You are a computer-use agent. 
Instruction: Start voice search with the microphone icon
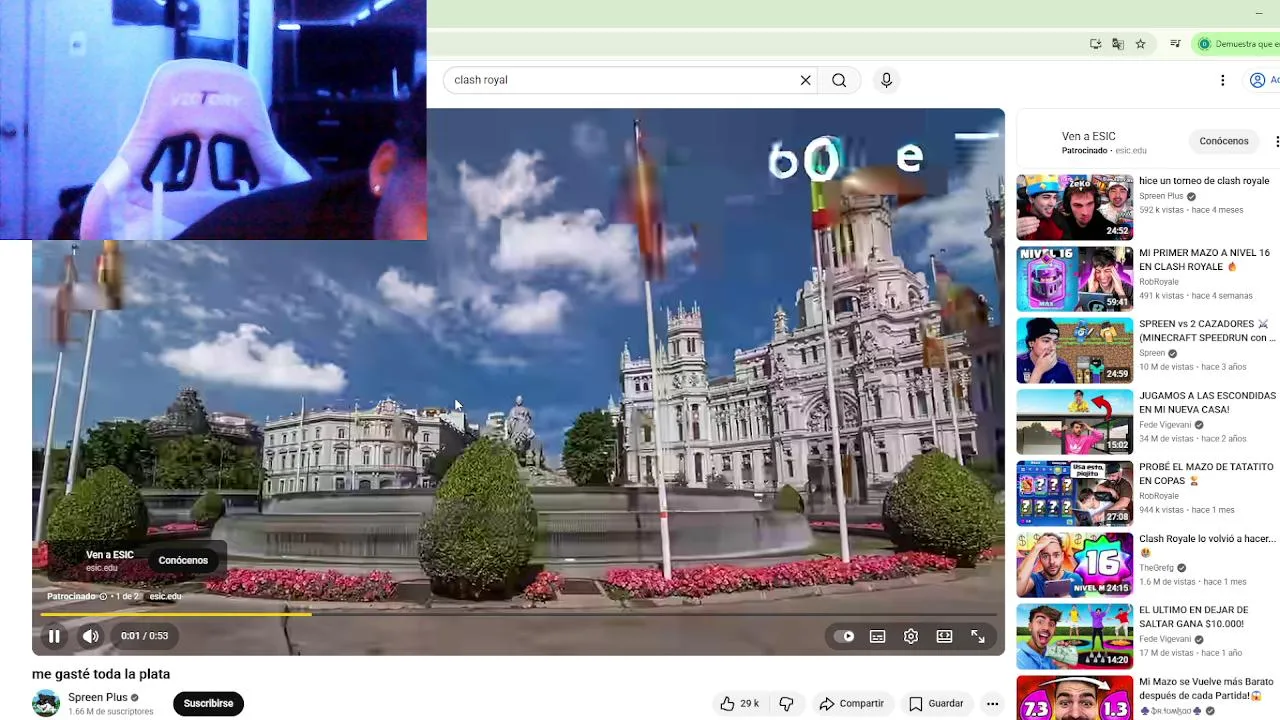(x=886, y=80)
